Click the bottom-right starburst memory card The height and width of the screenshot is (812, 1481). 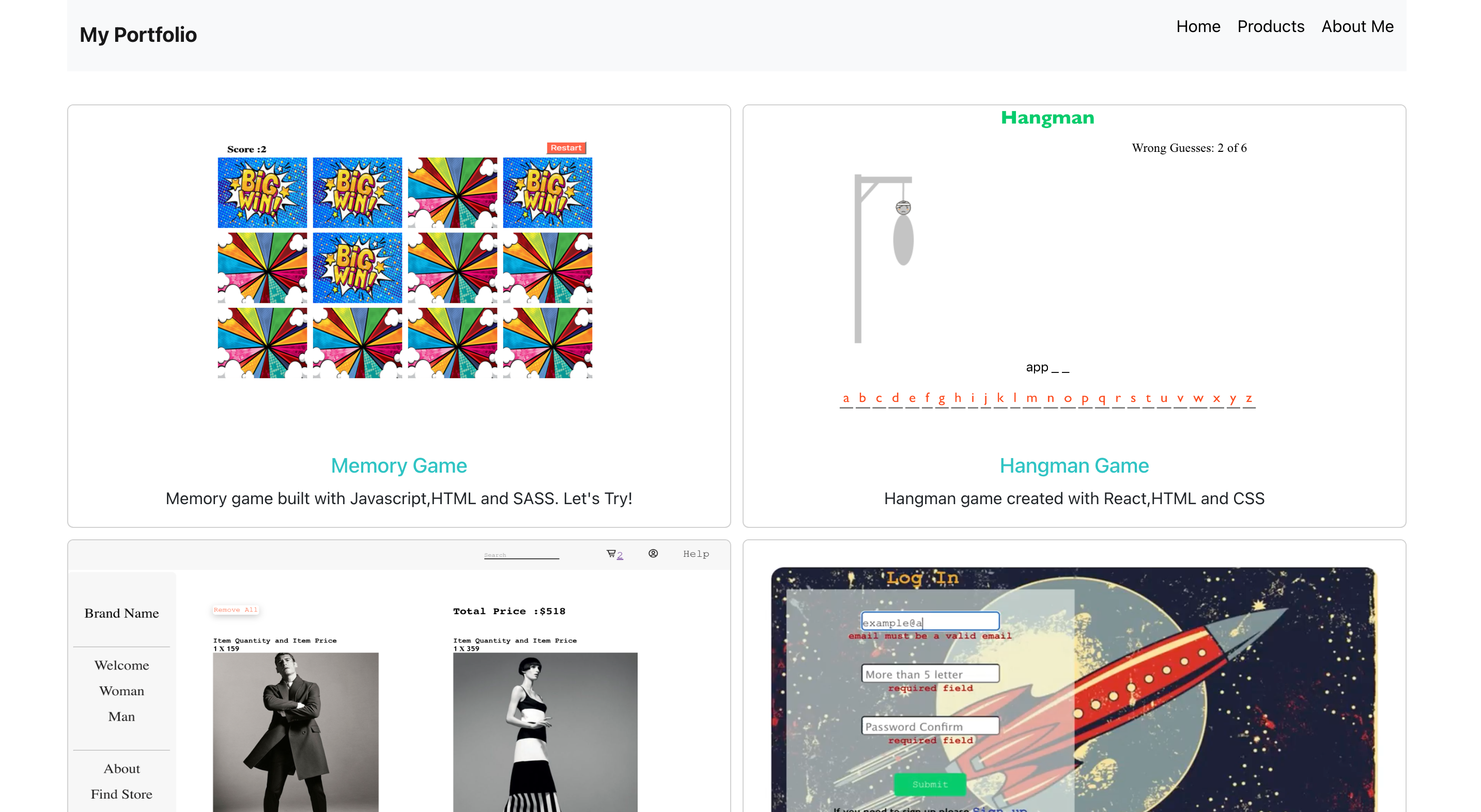pyautogui.click(x=547, y=342)
